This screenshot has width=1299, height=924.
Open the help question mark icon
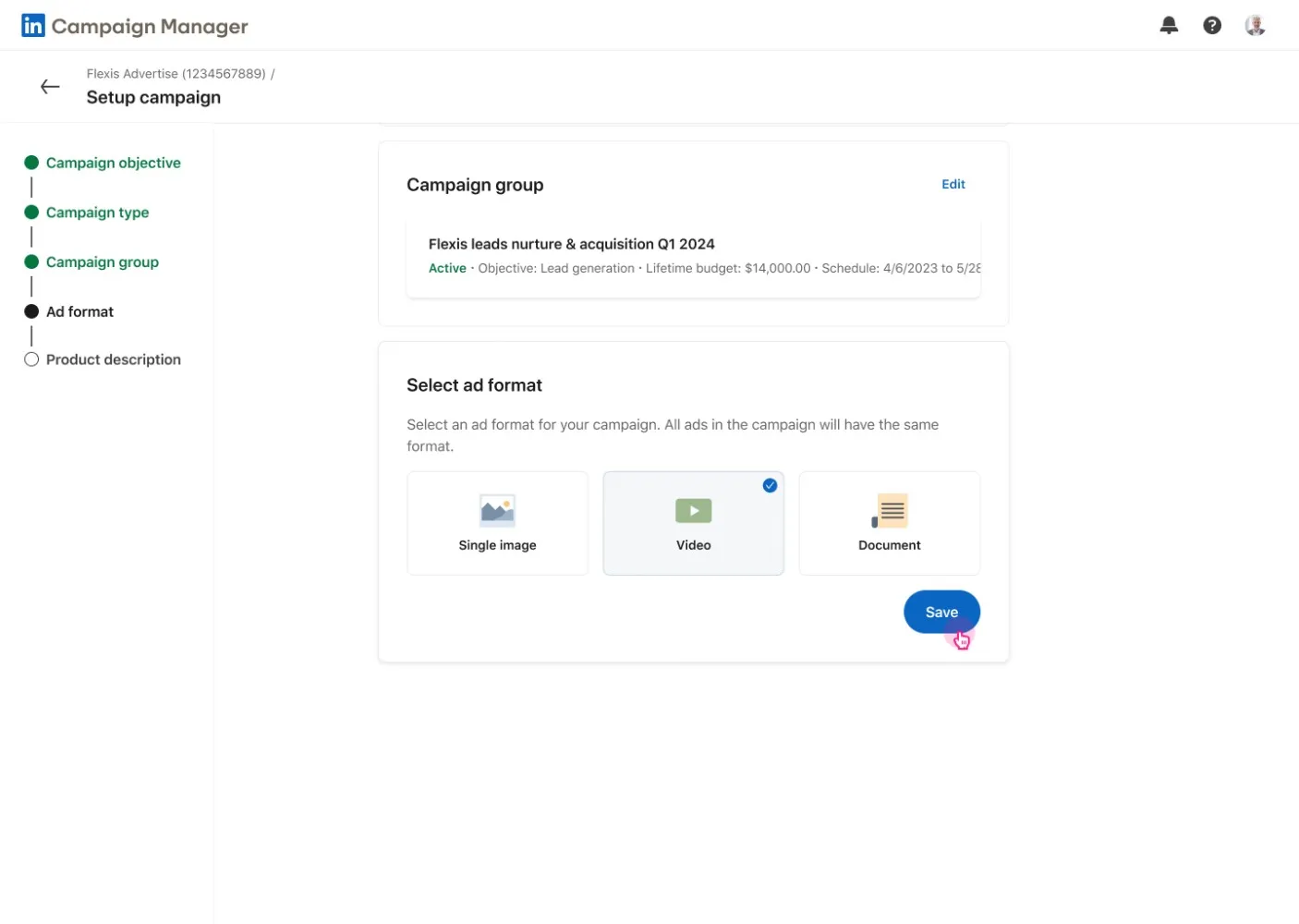1212,26
